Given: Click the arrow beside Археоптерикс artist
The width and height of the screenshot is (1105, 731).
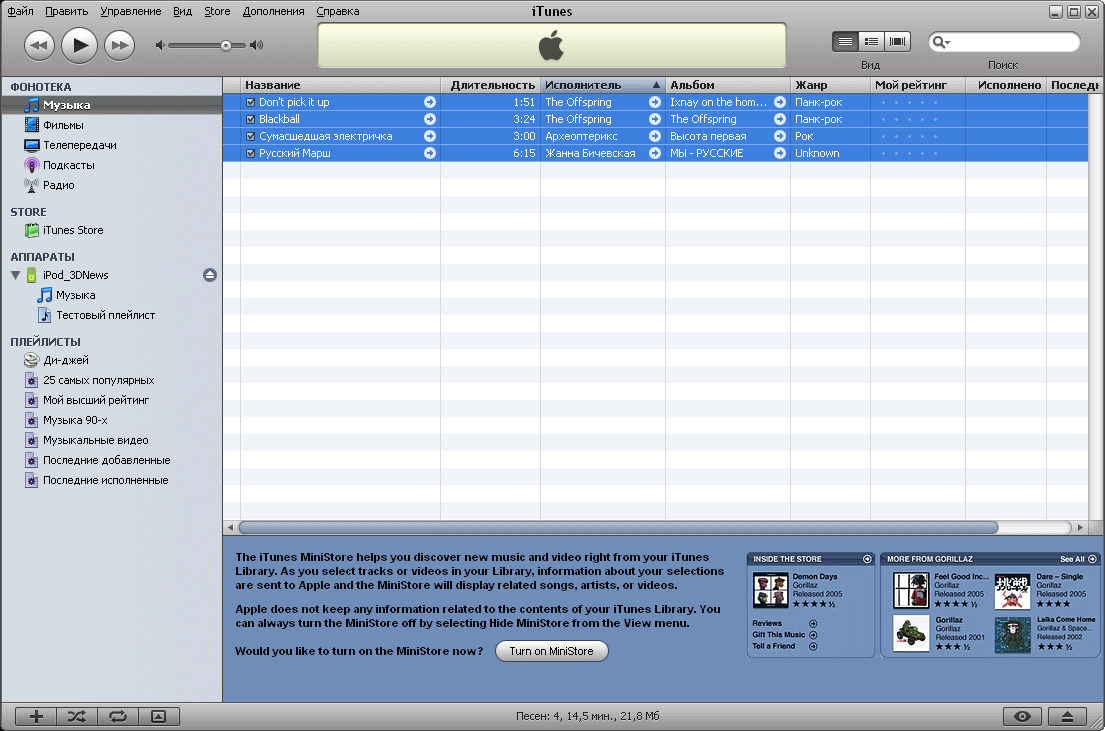Looking at the screenshot, I should point(654,136).
